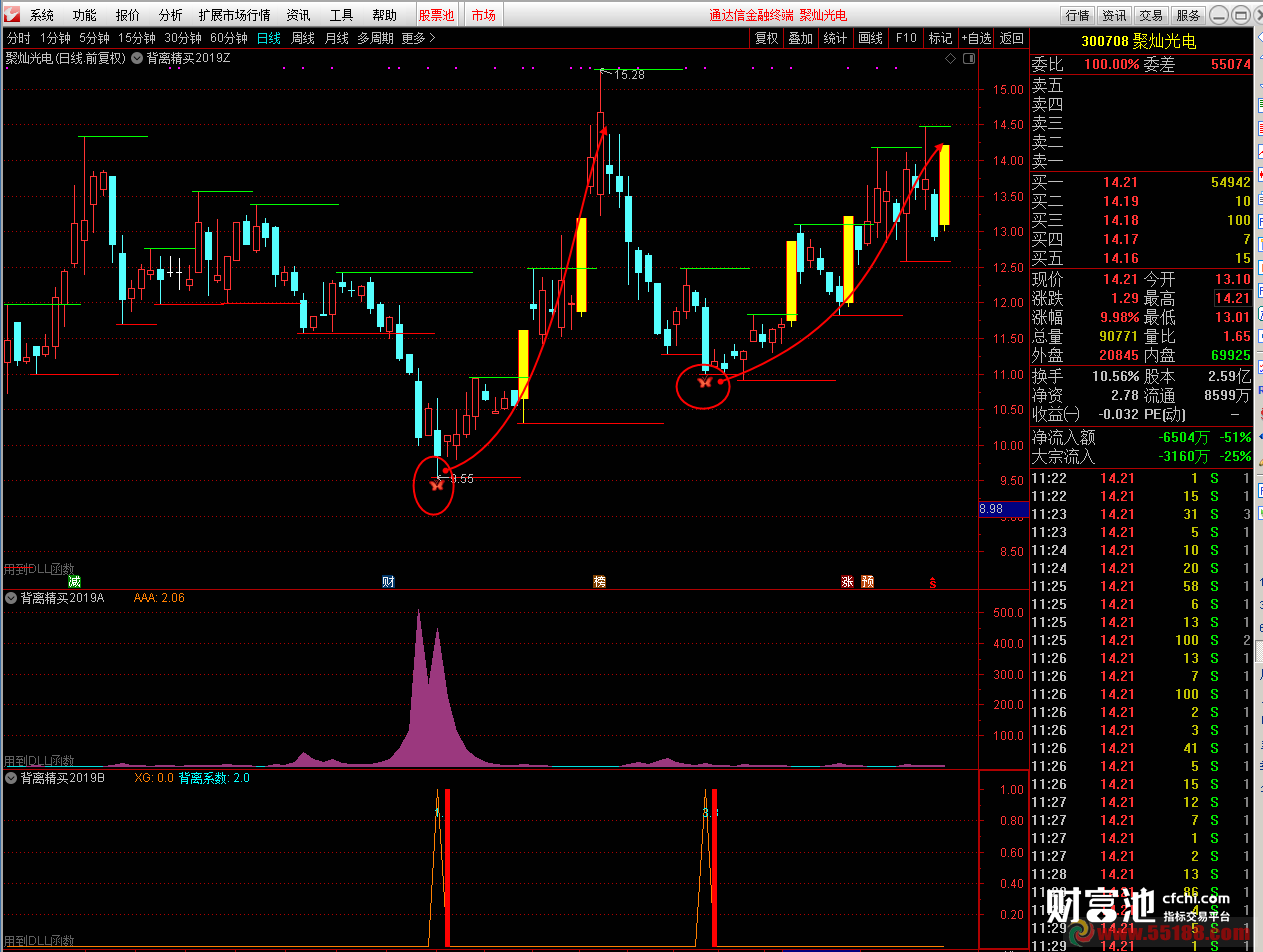
Task: Add stock via +自选 button
Action: pyautogui.click(x=976, y=38)
